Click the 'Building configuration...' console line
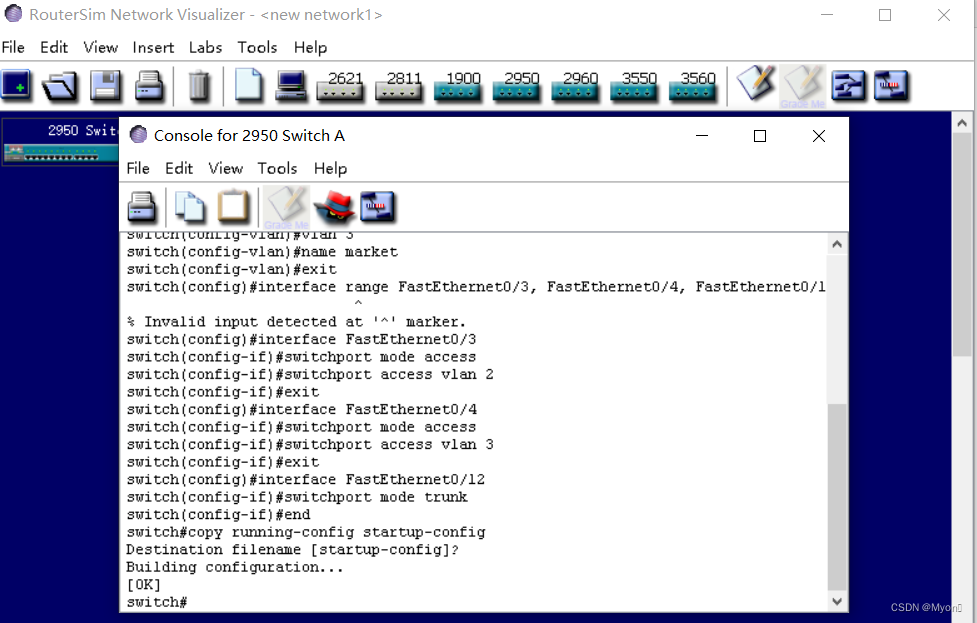 pos(234,567)
